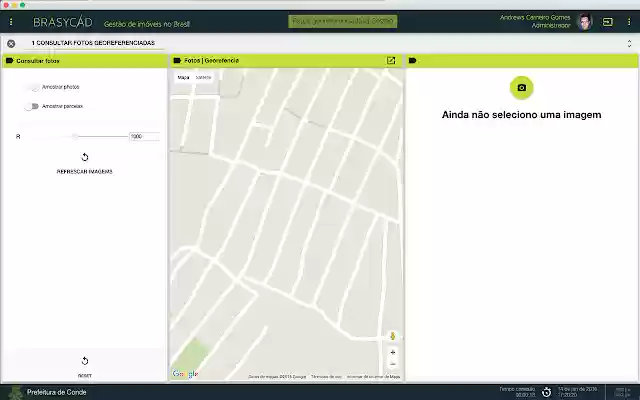
Task: Open the left three-dot main menu
Action: (11, 22)
